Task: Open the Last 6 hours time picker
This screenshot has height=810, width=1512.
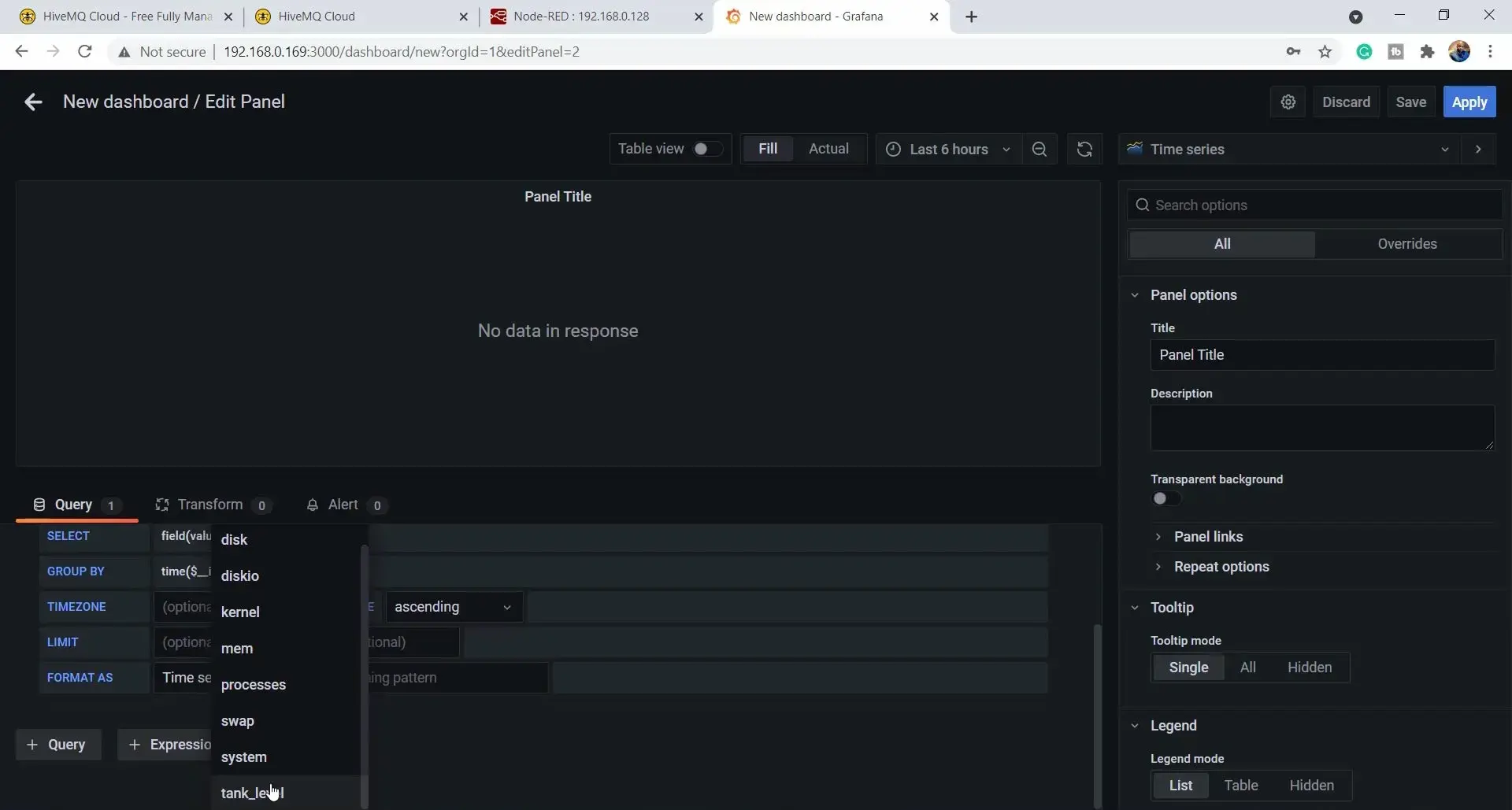Action: click(948, 150)
